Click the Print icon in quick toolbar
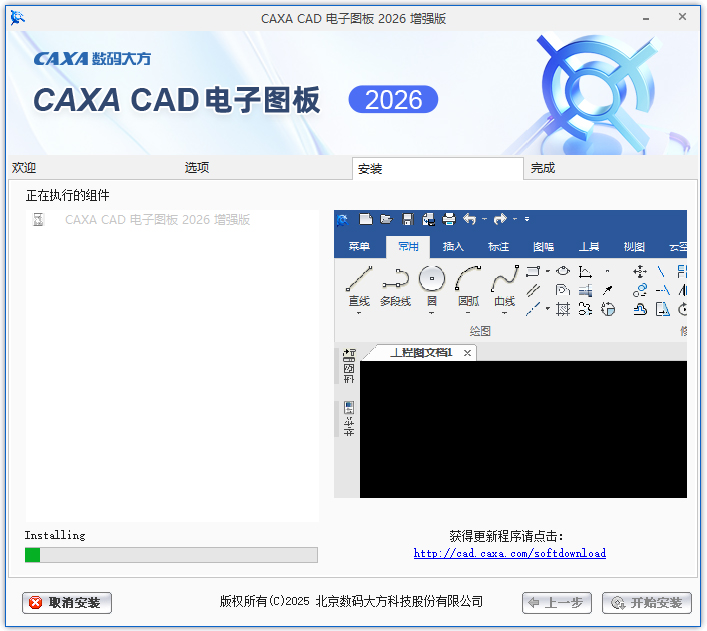This screenshot has width=707, height=631. pos(449,220)
